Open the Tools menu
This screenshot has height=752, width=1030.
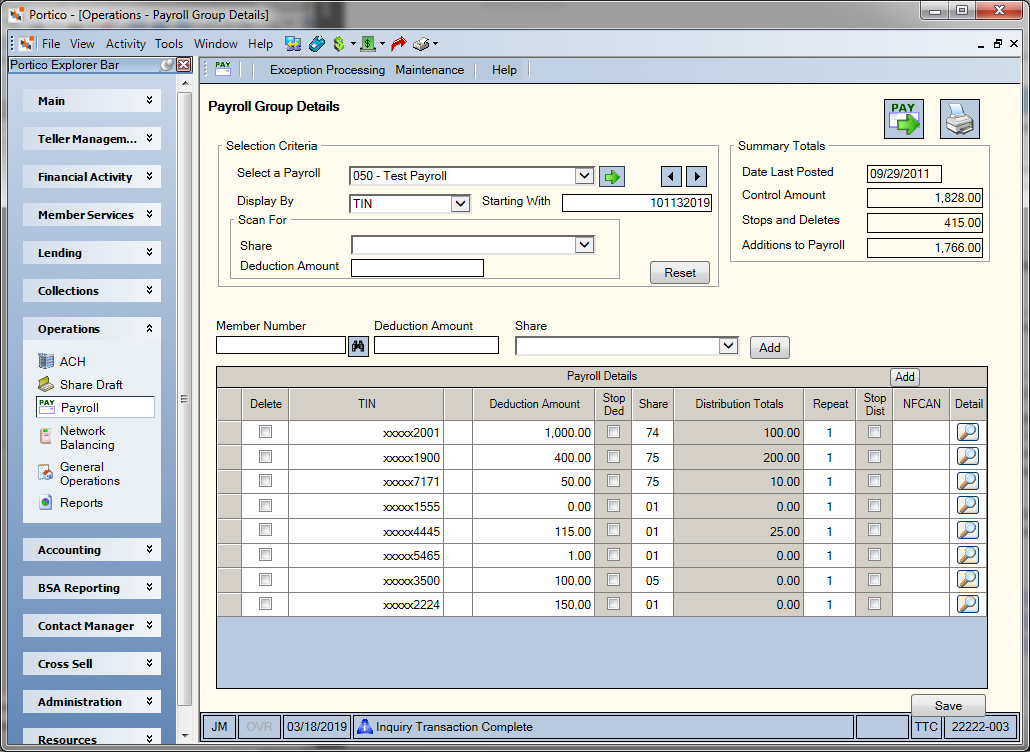click(x=169, y=44)
